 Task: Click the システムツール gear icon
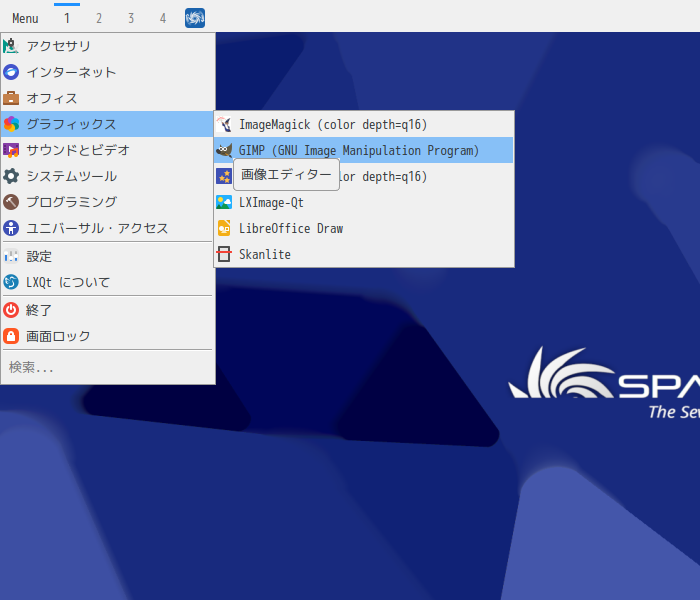[11, 176]
